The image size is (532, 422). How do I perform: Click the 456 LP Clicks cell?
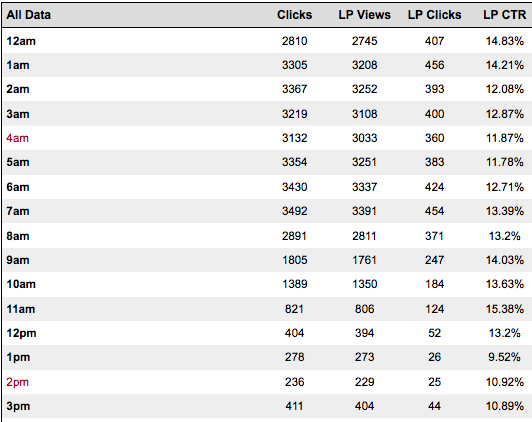point(434,65)
